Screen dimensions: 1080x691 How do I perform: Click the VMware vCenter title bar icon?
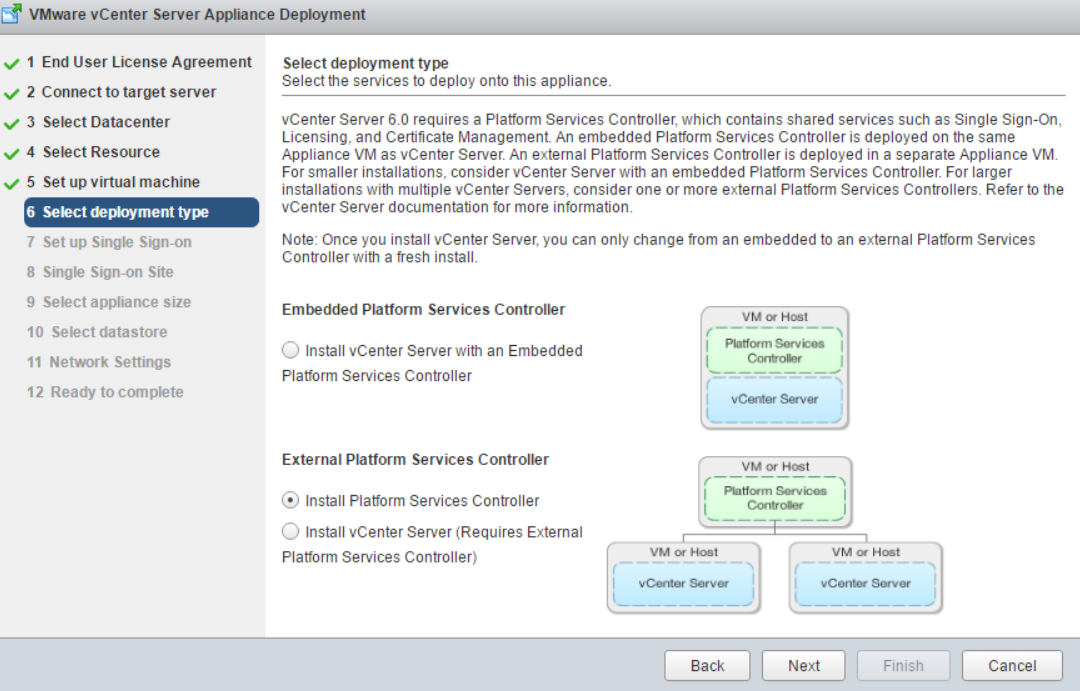pyautogui.click(x=13, y=14)
